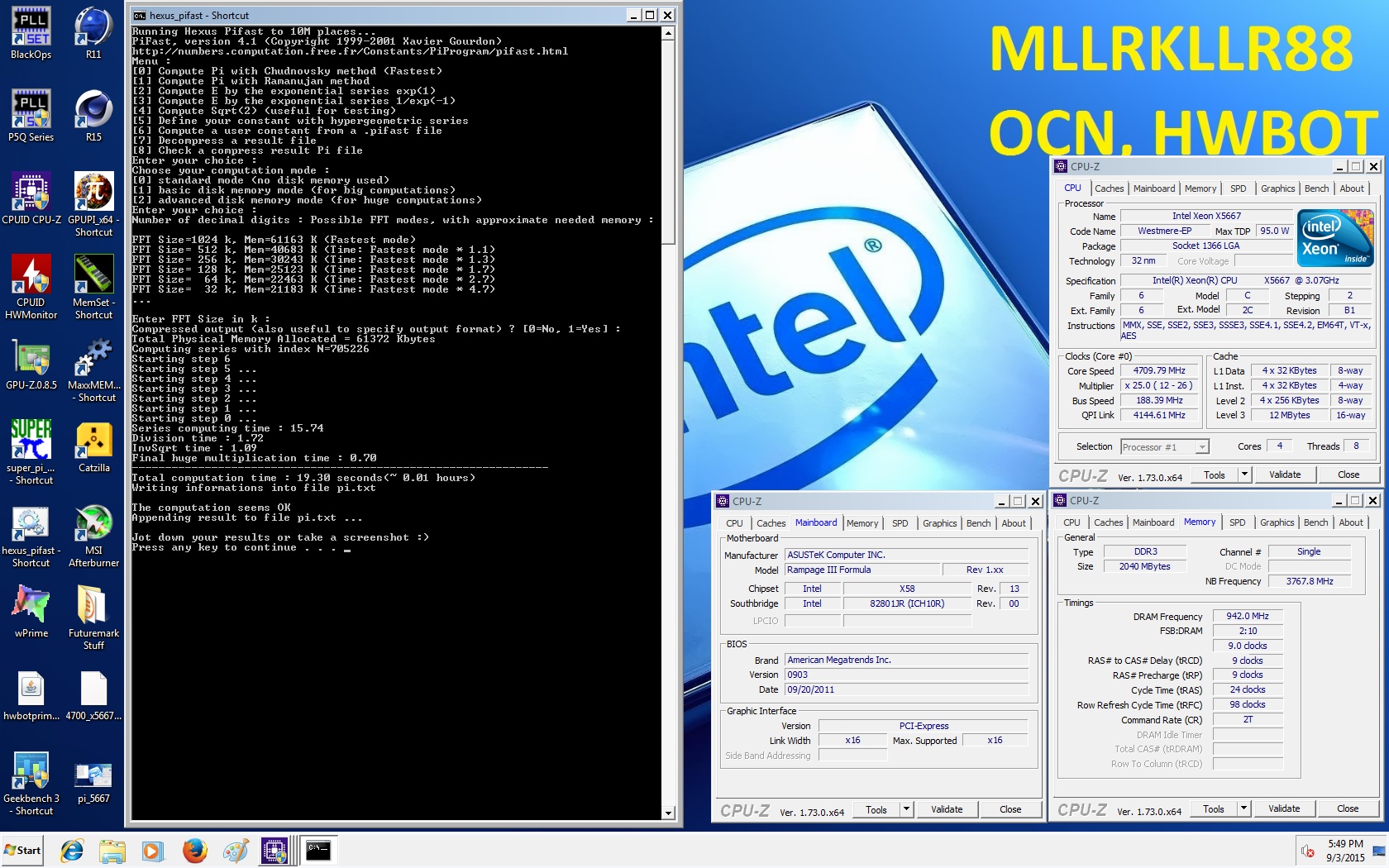The height and width of the screenshot is (868, 1389).
Task: Click the volume icon in system tray
Action: pos(1308,851)
